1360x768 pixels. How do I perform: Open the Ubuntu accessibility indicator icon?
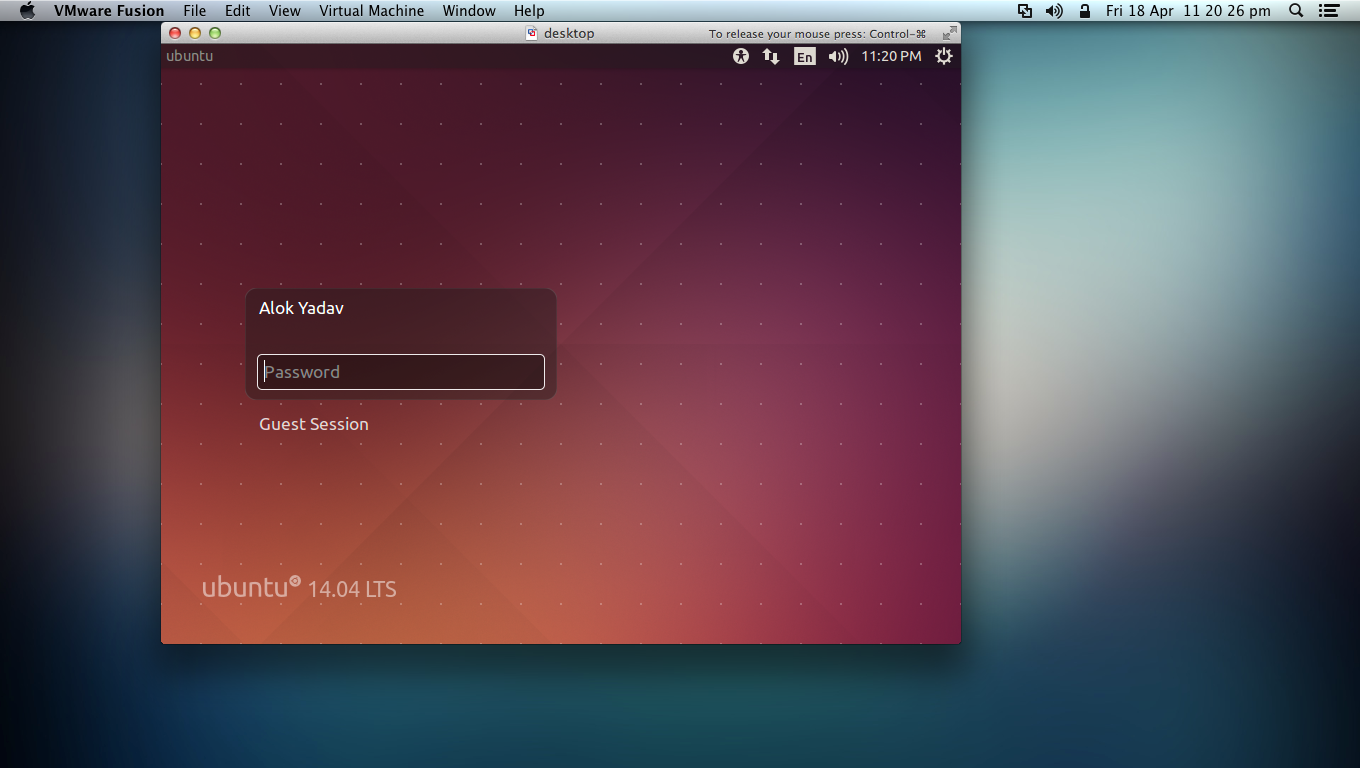pos(740,57)
